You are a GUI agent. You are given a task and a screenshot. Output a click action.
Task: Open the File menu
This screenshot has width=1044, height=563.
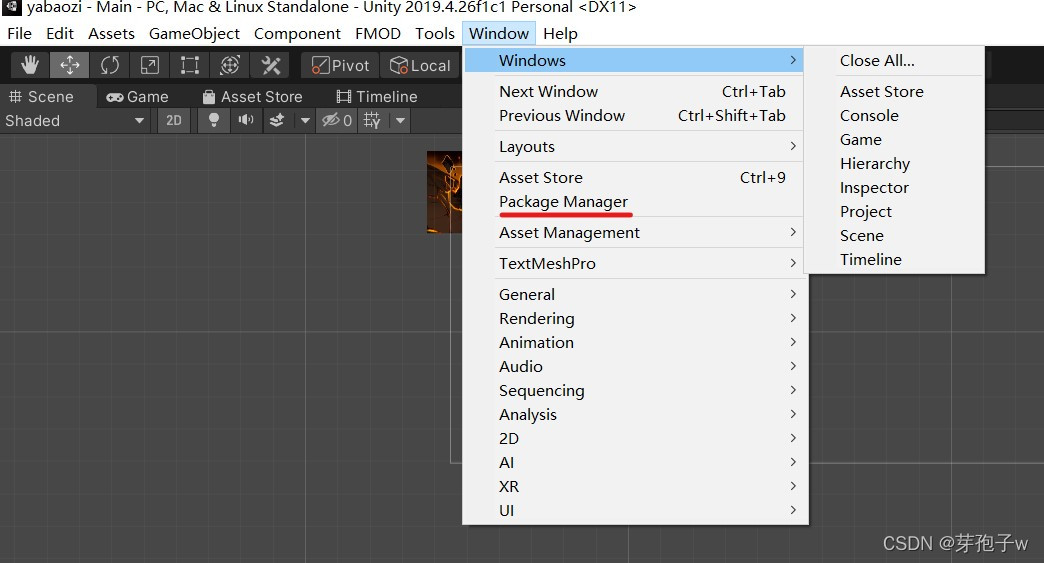tap(19, 33)
